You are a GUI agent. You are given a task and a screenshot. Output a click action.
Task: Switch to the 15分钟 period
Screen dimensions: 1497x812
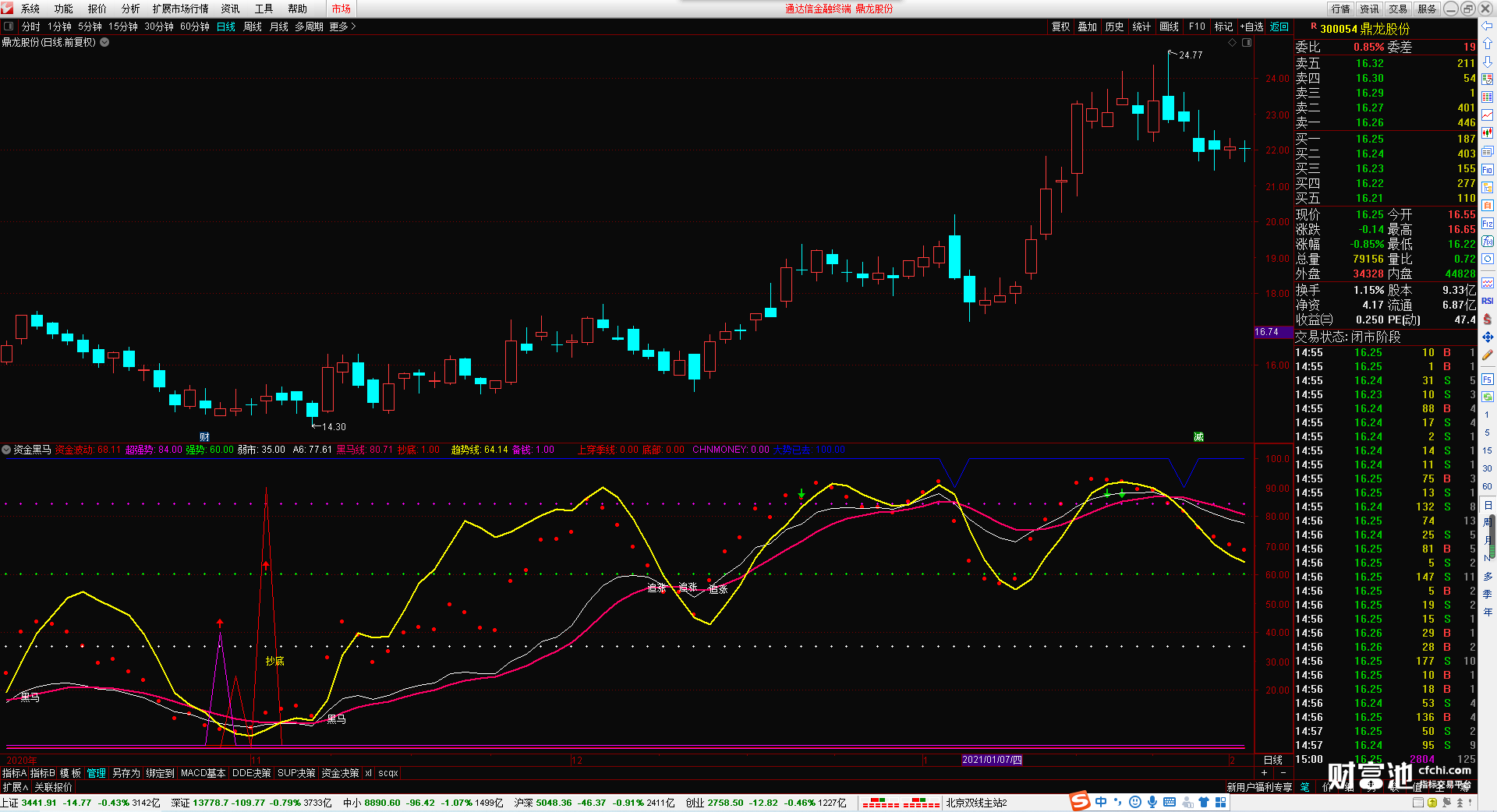point(122,26)
